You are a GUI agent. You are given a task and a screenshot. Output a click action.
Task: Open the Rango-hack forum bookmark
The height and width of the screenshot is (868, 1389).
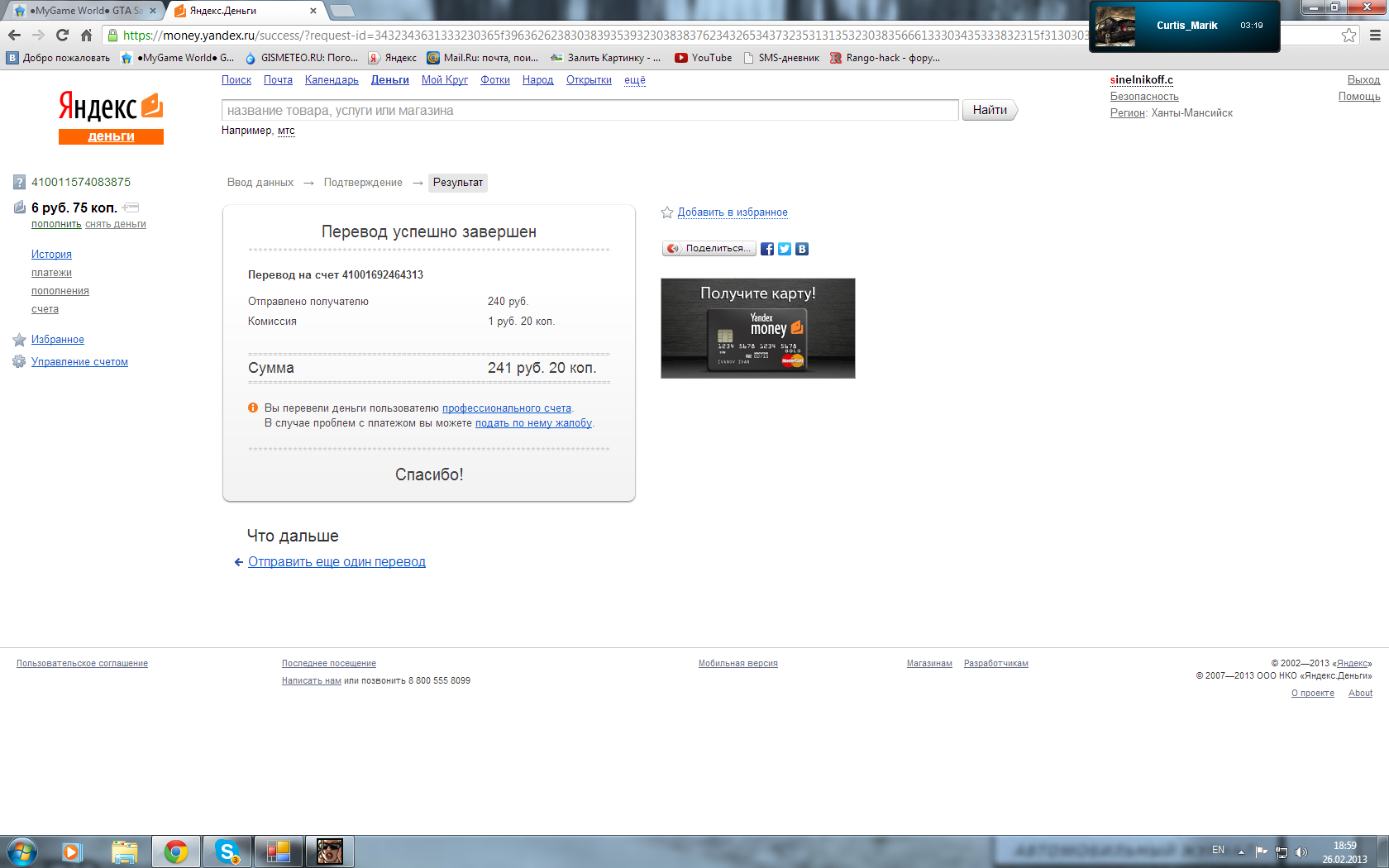point(885,58)
